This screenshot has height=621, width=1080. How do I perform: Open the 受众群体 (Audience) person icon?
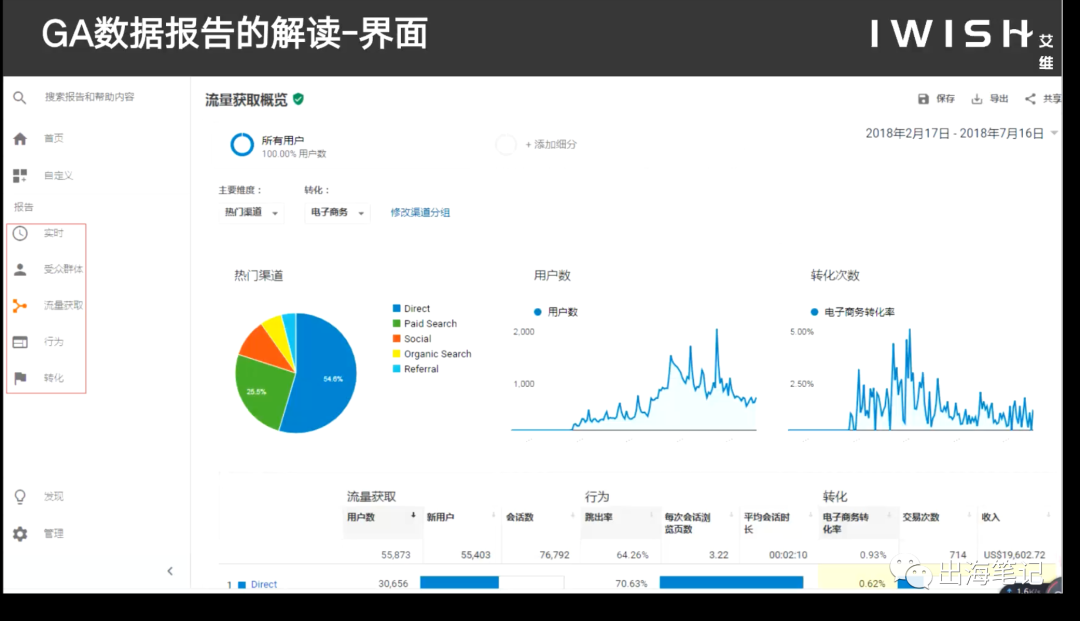[20, 267]
